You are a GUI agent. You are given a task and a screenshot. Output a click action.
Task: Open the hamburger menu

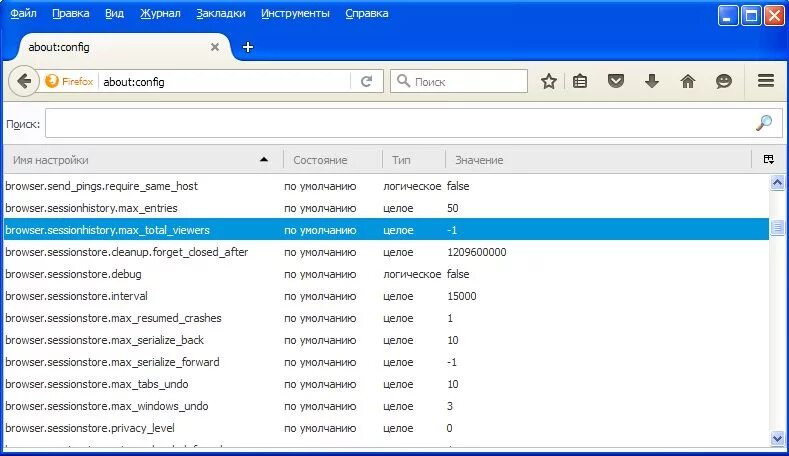click(x=766, y=81)
